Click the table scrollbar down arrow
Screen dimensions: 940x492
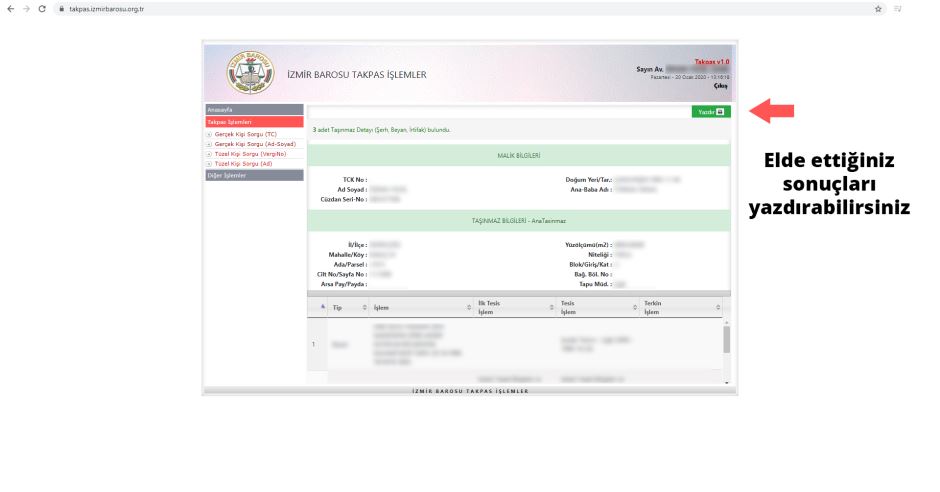pyautogui.click(x=727, y=382)
